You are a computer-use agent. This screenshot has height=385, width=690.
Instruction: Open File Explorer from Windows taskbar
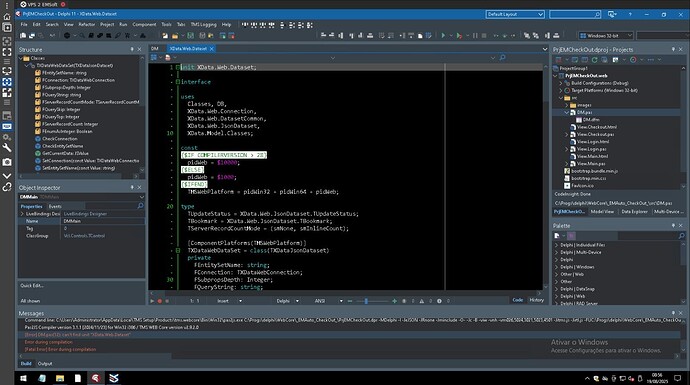(60, 378)
